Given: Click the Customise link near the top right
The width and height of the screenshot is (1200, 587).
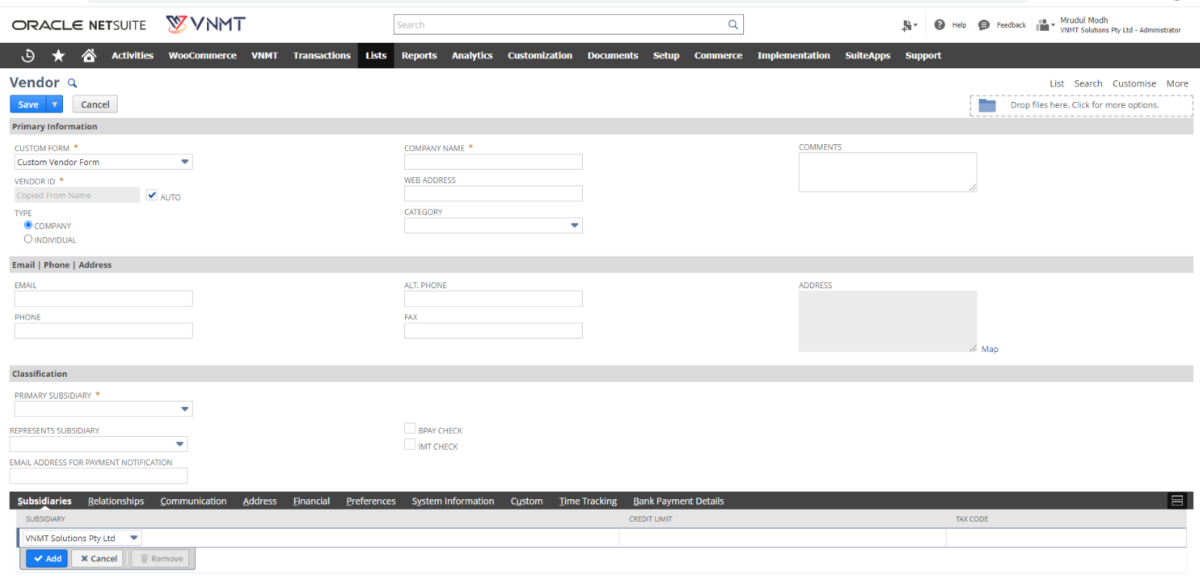Looking at the screenshot, I should coord(1133,83).
